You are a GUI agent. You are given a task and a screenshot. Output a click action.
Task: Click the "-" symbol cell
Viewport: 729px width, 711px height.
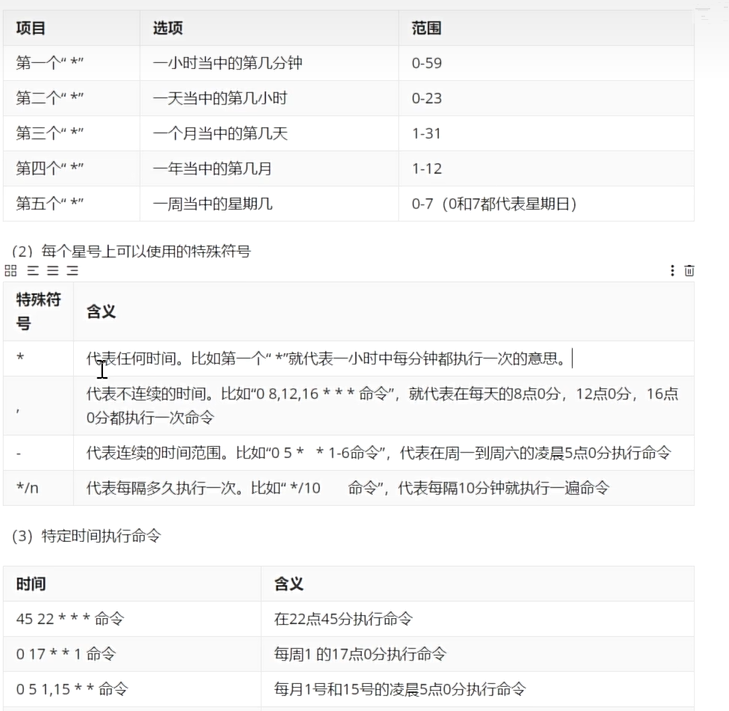click(x=38, y=453)
